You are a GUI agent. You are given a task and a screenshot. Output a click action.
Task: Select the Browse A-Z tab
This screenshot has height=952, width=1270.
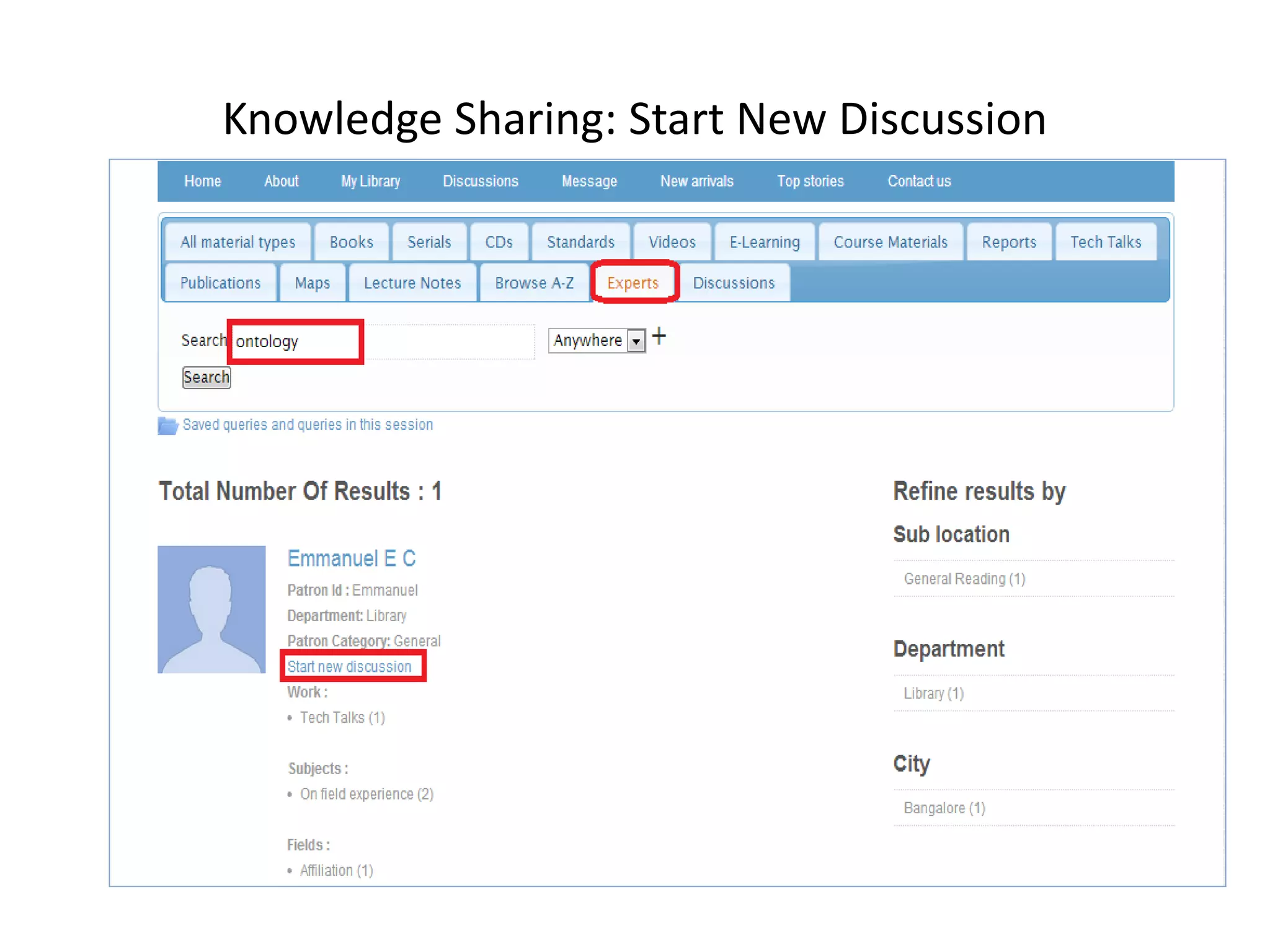[x=534, y=283]
